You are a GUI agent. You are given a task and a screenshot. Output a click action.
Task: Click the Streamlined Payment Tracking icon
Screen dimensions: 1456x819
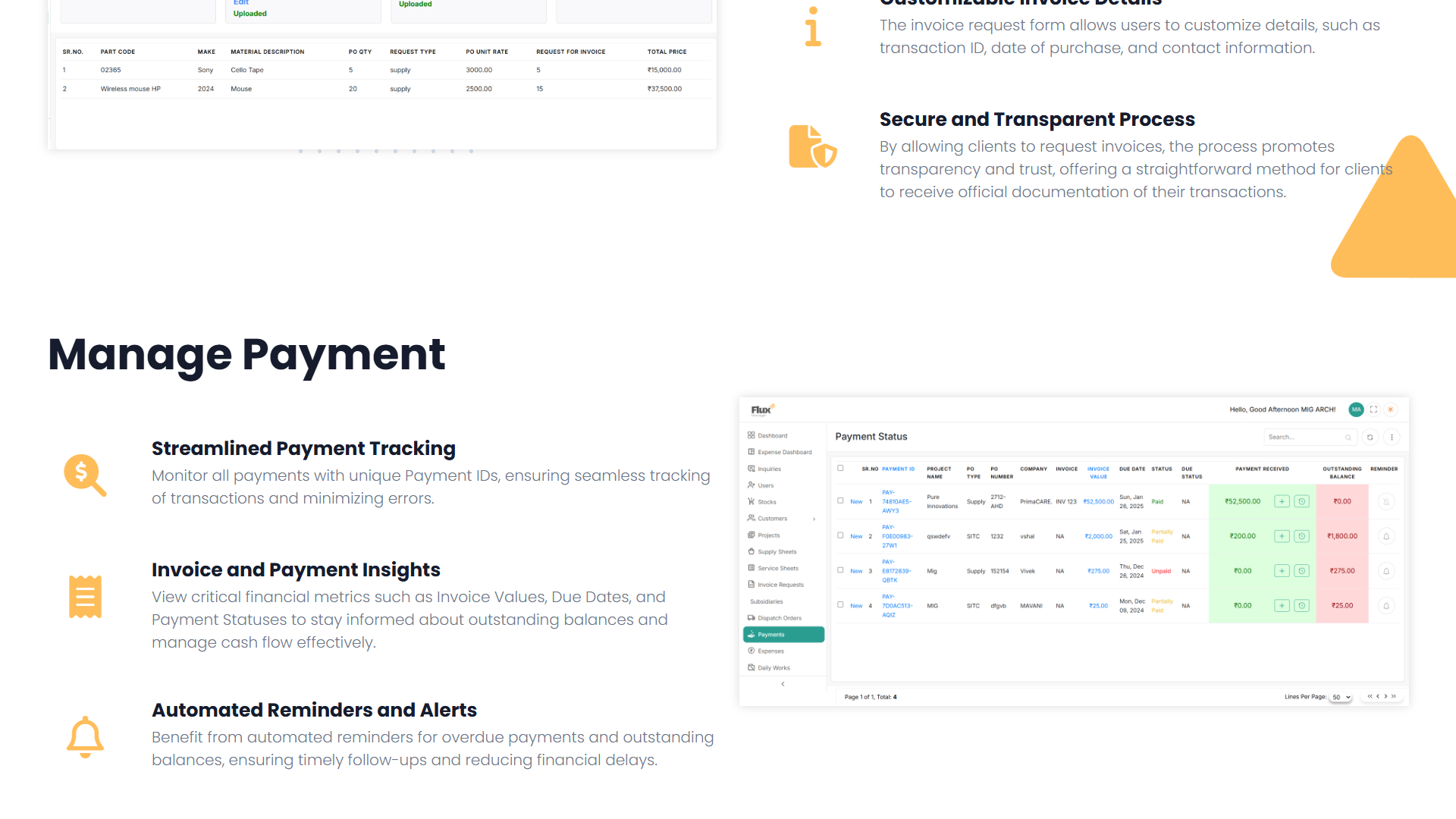(85, 475)
